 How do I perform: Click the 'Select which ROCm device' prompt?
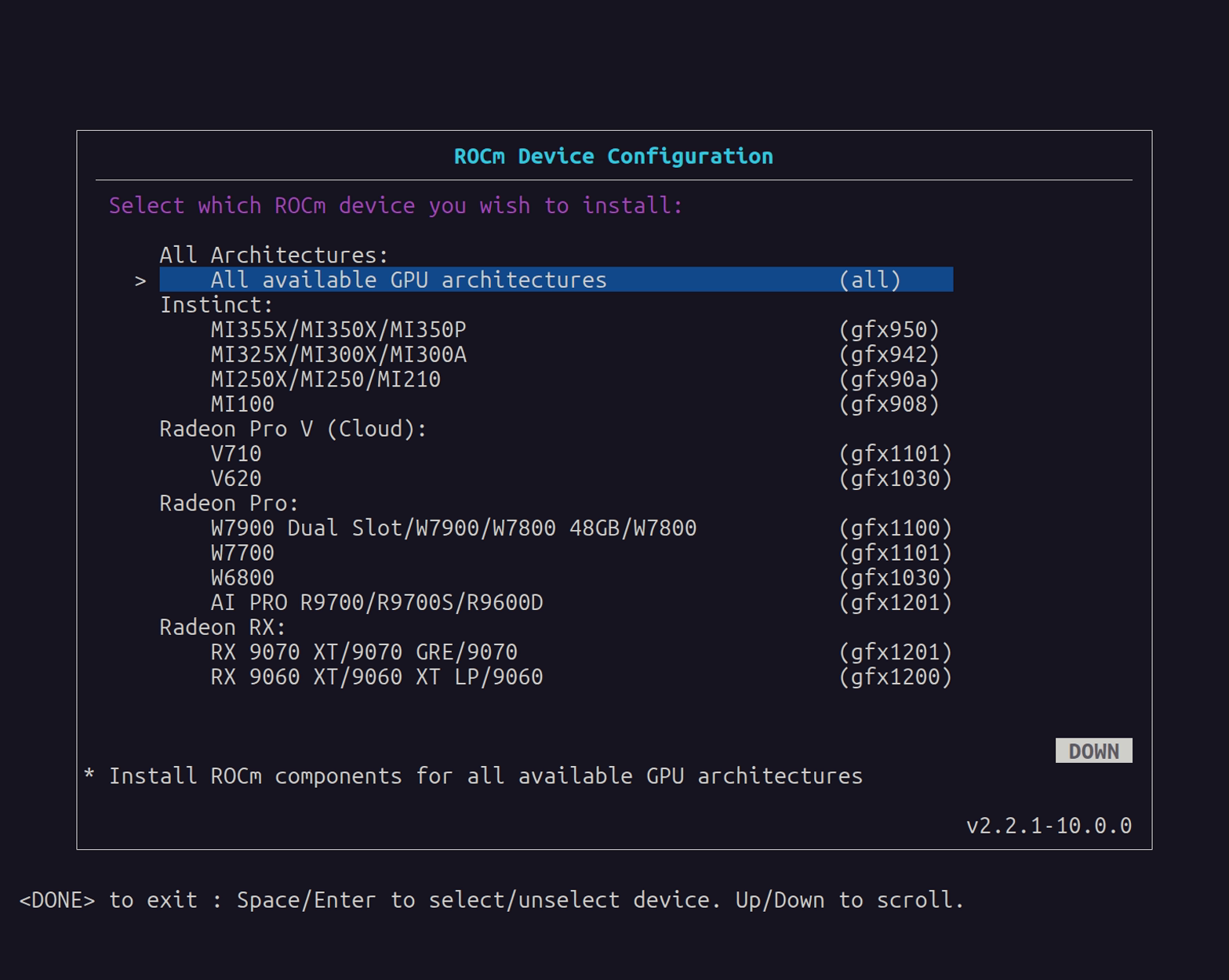pyautogui.click(x=396, y=205)
